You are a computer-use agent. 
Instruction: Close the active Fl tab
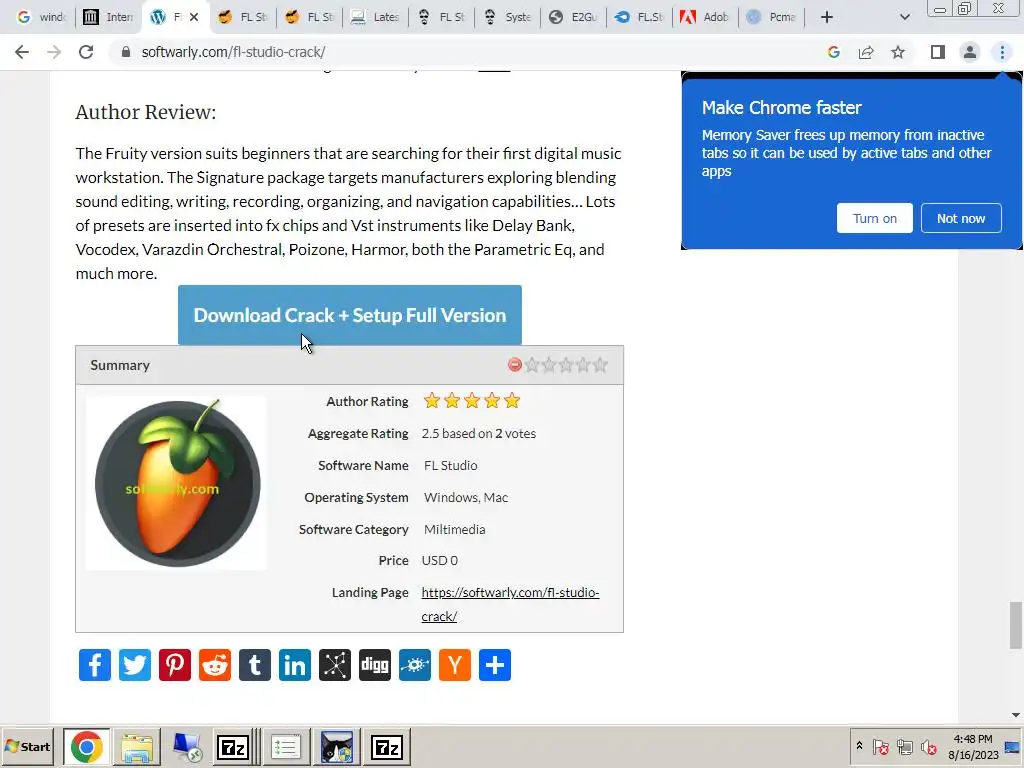click(194, 17)
